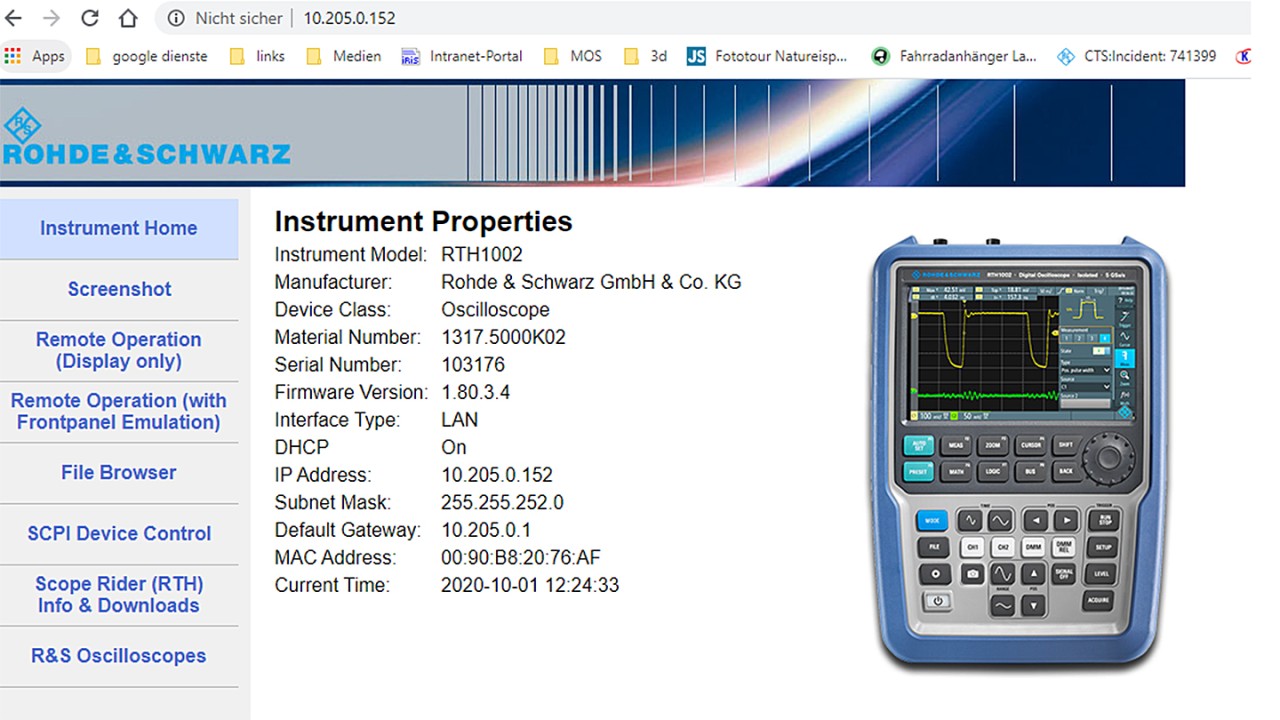The image size is (1280, 720).
Task: Select the interface type value LAN
Action: coord(460,420)
